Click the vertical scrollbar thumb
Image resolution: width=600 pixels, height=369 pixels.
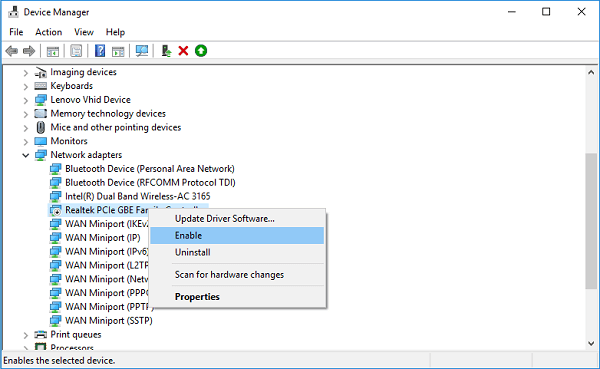click(591, 221)
